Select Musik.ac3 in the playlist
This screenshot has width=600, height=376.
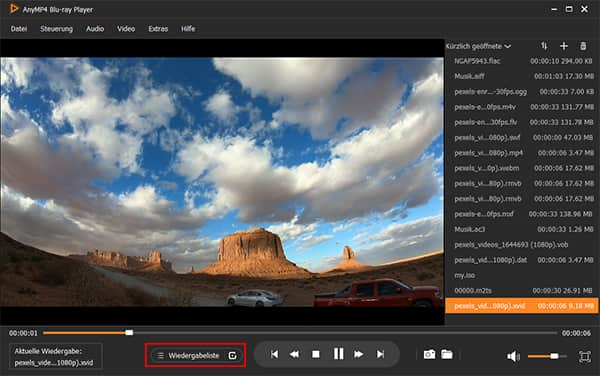coord(522,230)
